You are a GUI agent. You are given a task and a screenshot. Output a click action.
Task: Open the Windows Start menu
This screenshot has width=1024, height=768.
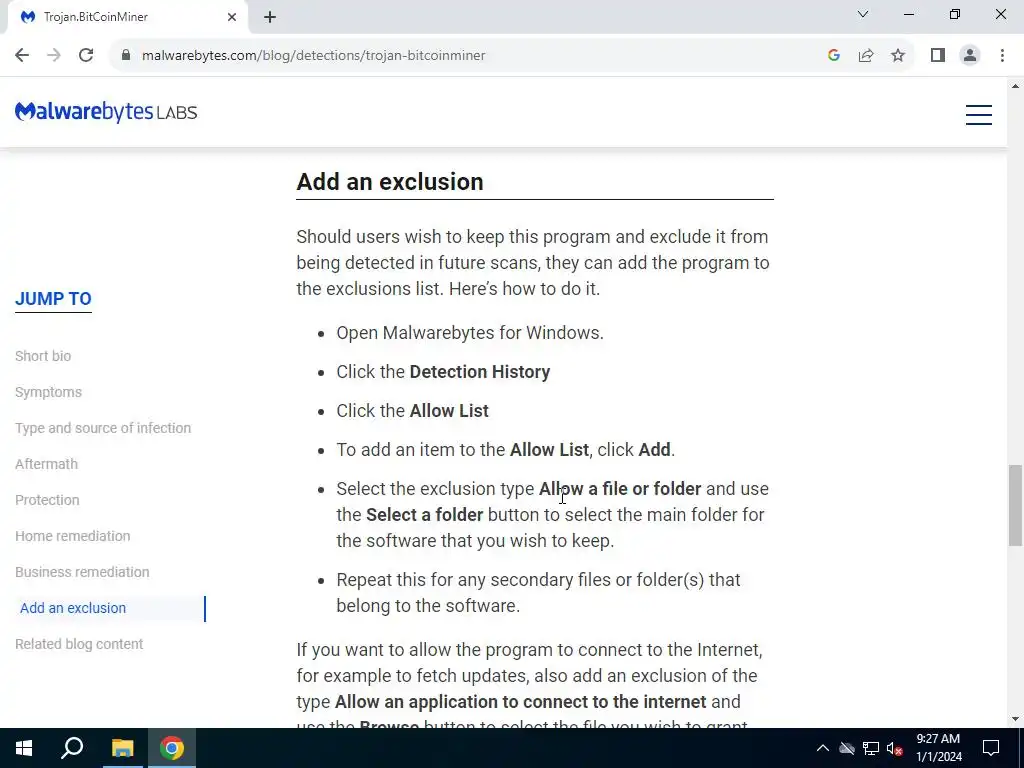(x=24, y=748)
